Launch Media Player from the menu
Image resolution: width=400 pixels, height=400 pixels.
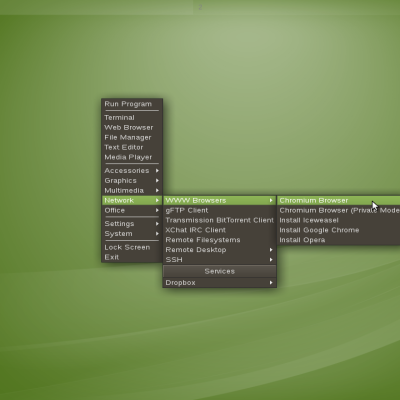point(132,157)
